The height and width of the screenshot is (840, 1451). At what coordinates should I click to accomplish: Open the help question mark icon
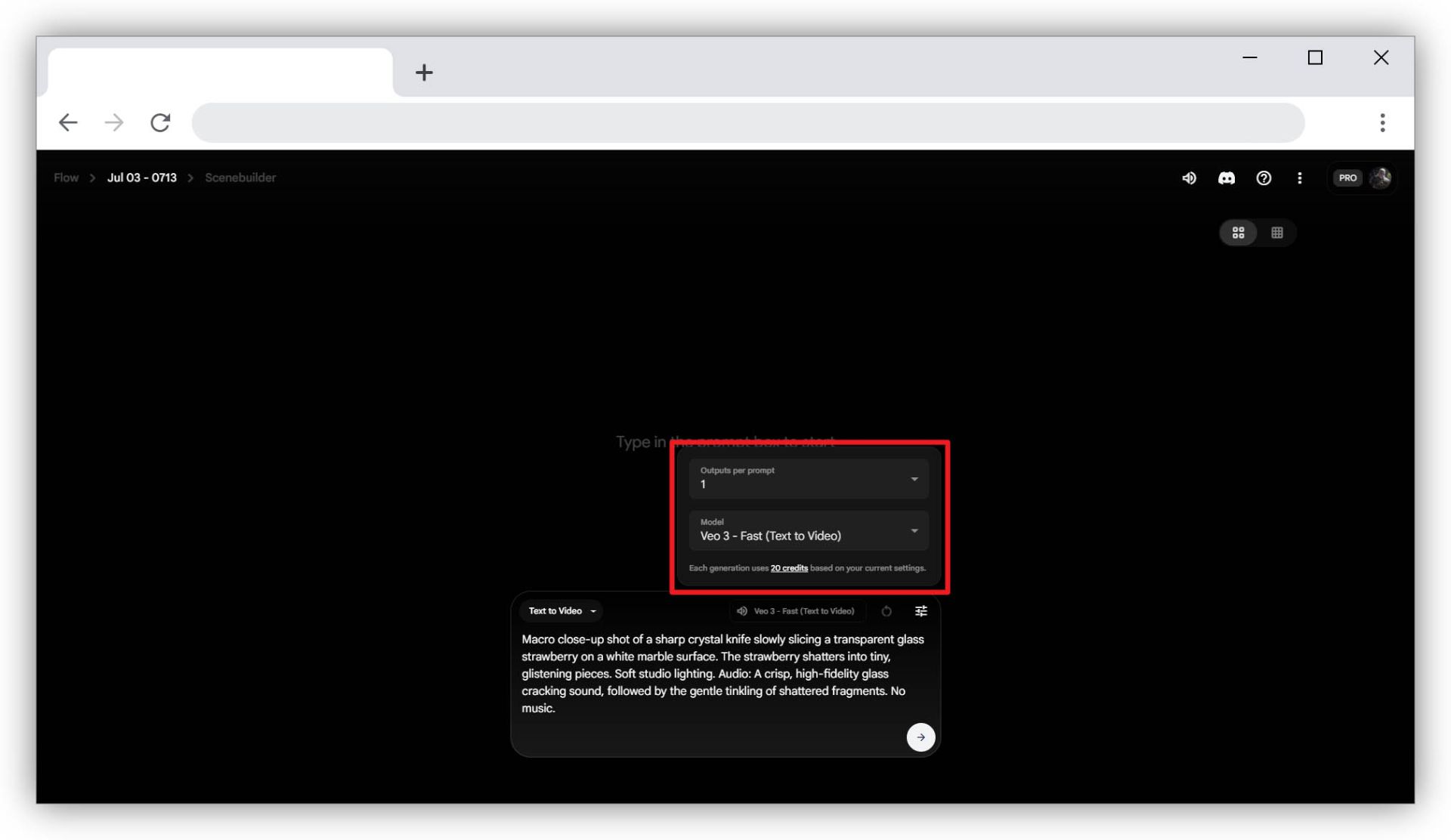[1264, 178]
